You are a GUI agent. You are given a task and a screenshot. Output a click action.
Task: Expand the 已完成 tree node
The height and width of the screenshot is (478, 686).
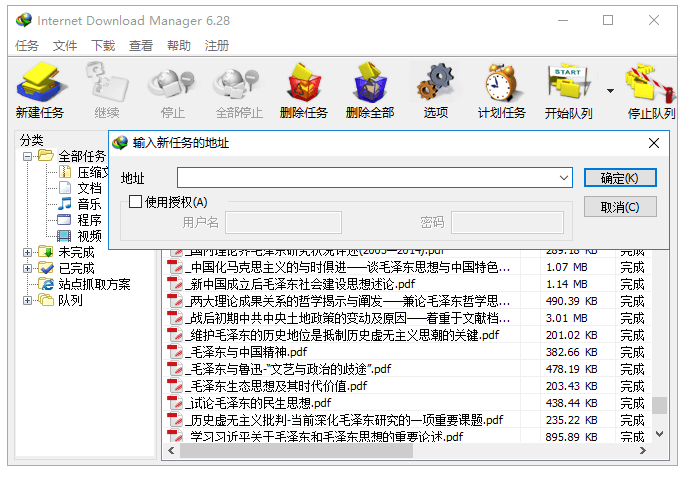(27, 269)
